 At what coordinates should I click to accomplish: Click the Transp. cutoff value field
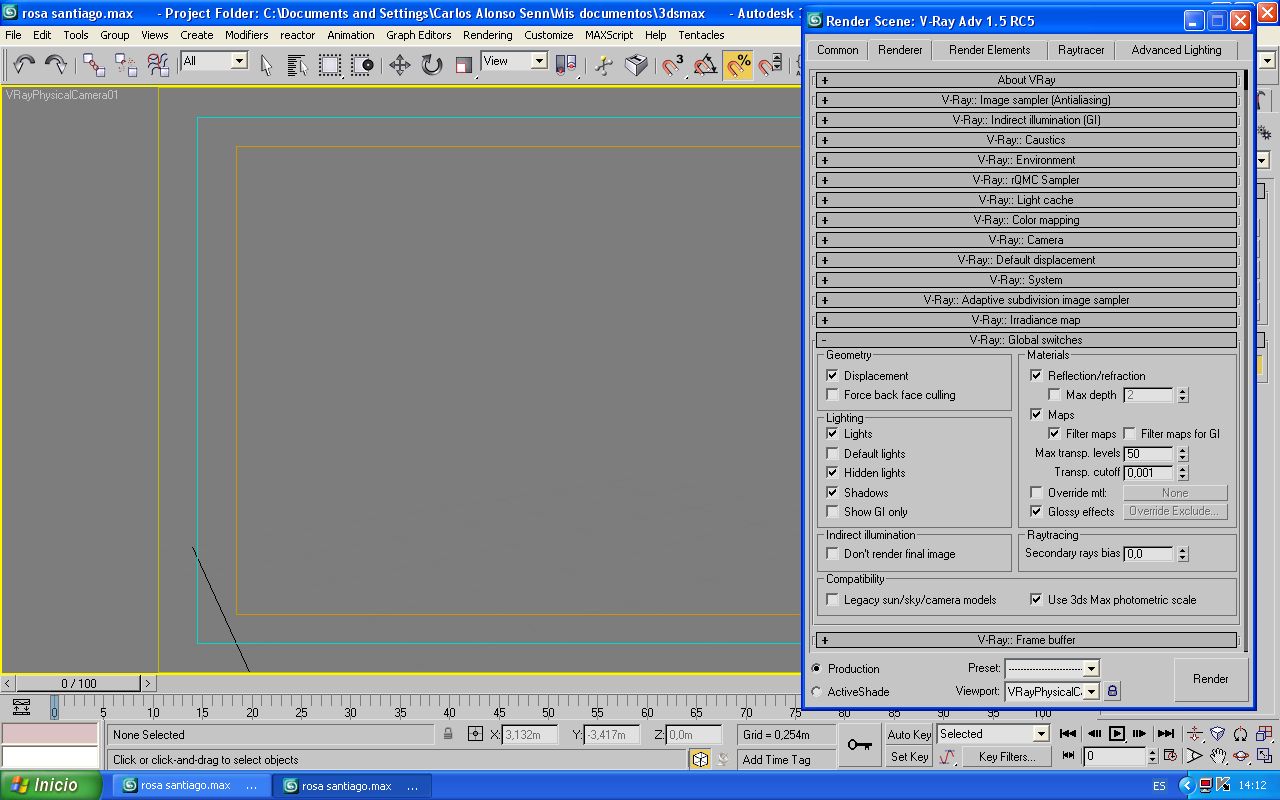click(x=1149, y=473)
